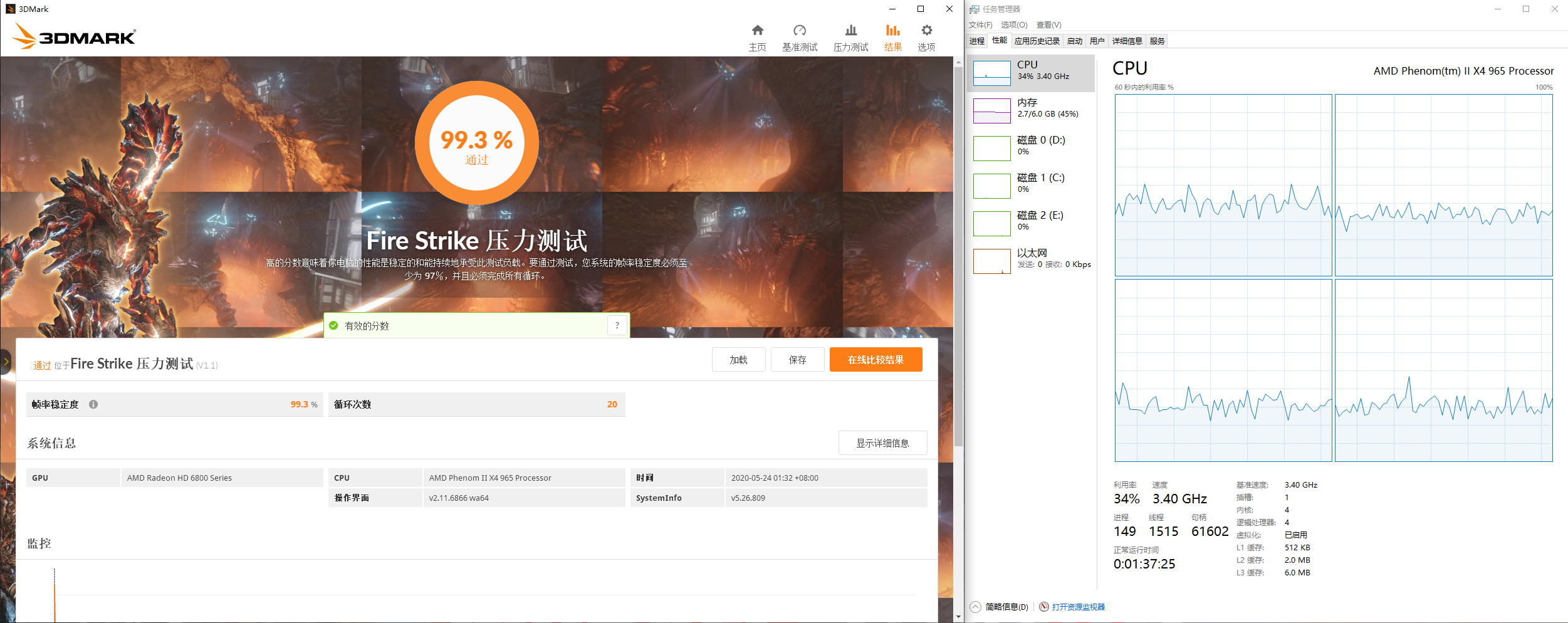Screen dimensions: 1568x623
Task: Expand the left side panel arrow in 3DMark
Action: point(6,362)
